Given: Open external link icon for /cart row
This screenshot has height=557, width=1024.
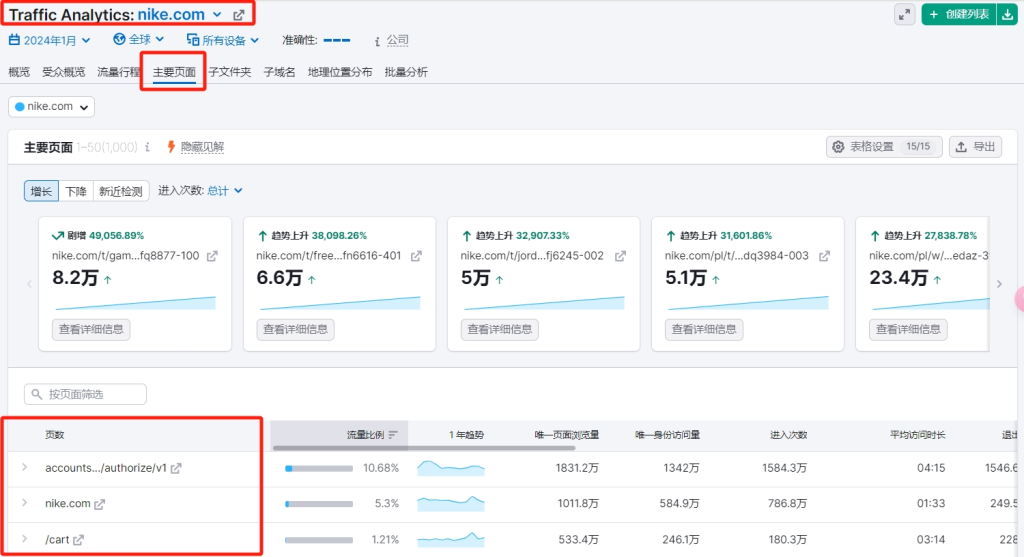Looking at the screenshot, I should click(78, 540).
